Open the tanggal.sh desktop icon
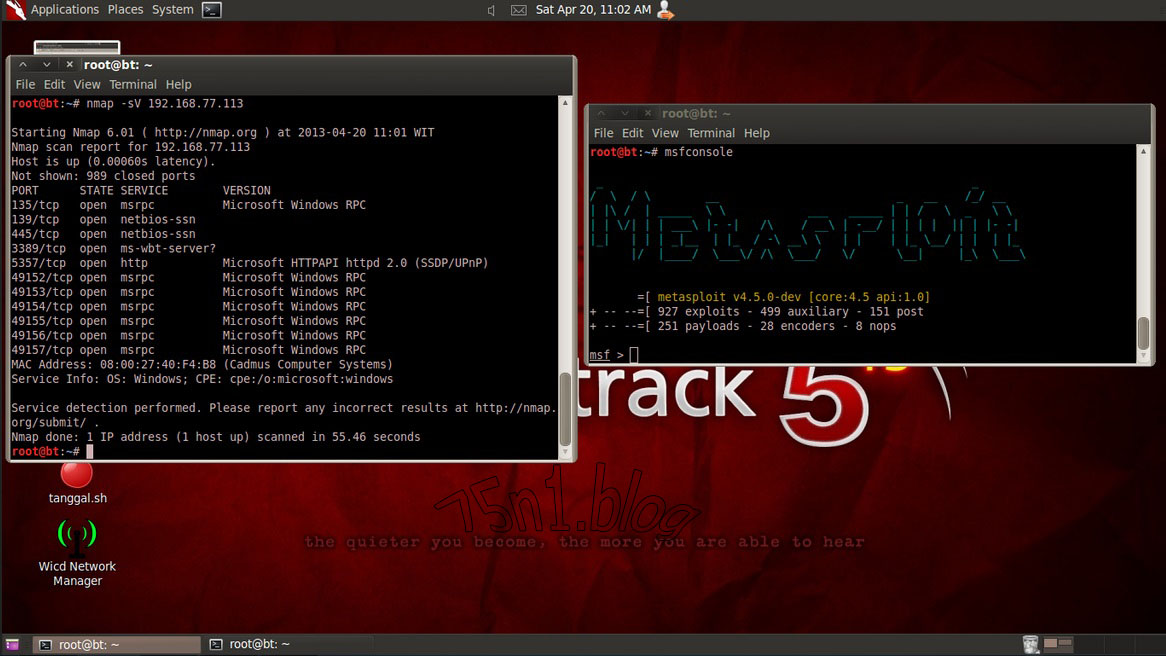This screenshot has width=1166, height=656. [x=76, y=474]
